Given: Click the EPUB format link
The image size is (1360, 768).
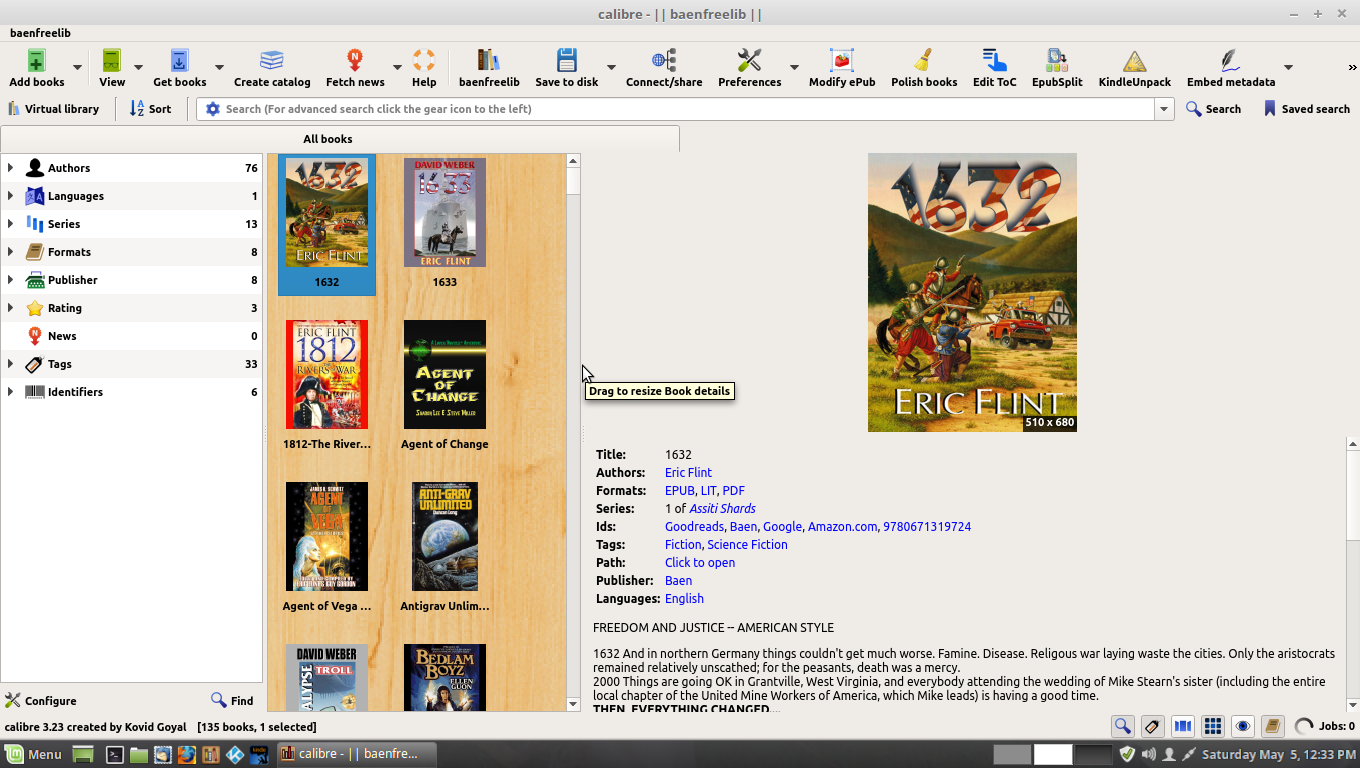Looking at the screenshot, I should [679, 491].
